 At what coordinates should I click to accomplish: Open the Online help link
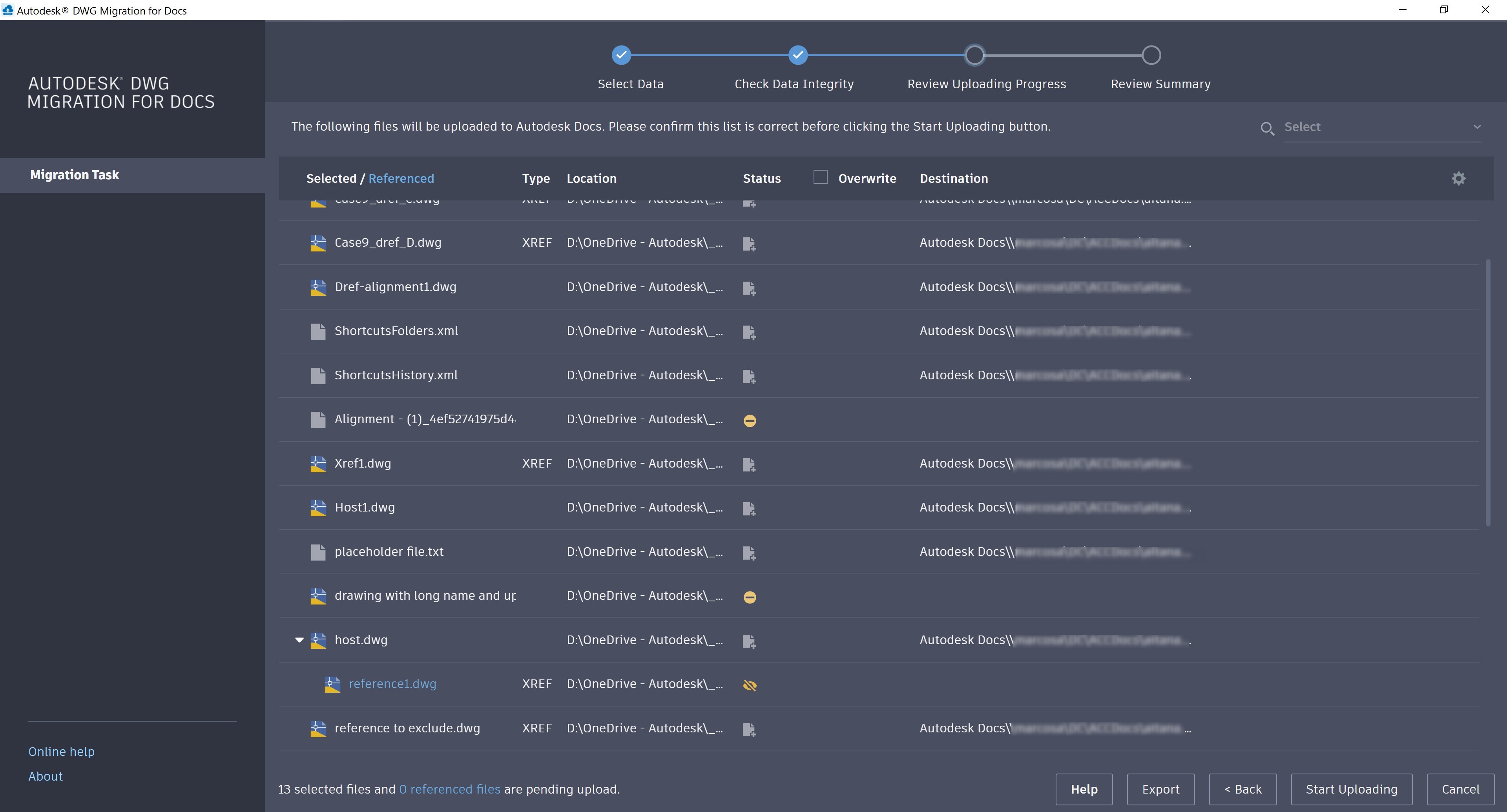point(62,751)
